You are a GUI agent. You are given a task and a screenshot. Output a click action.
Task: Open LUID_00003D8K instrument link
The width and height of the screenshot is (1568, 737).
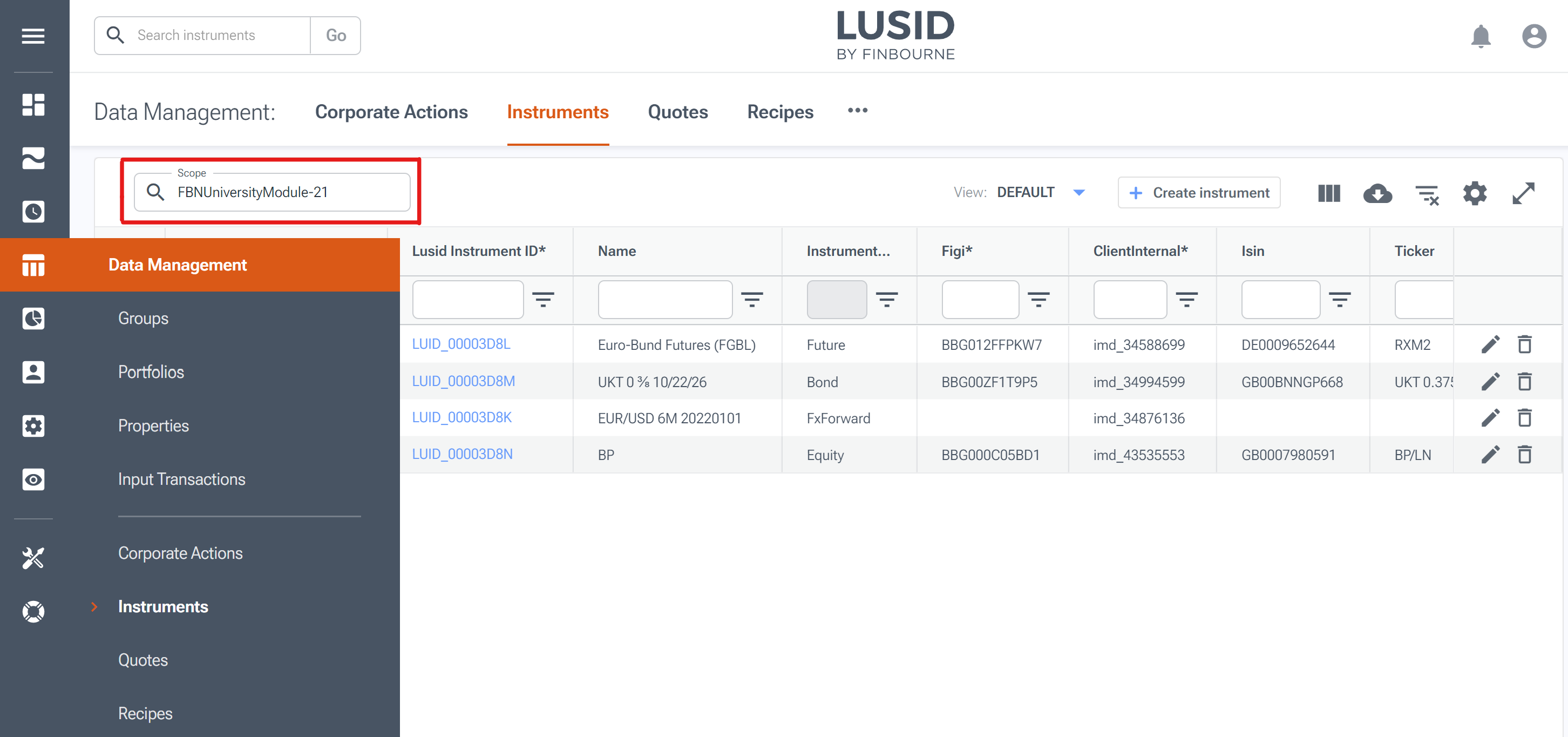pyautogui.click(x=461, y=418)
